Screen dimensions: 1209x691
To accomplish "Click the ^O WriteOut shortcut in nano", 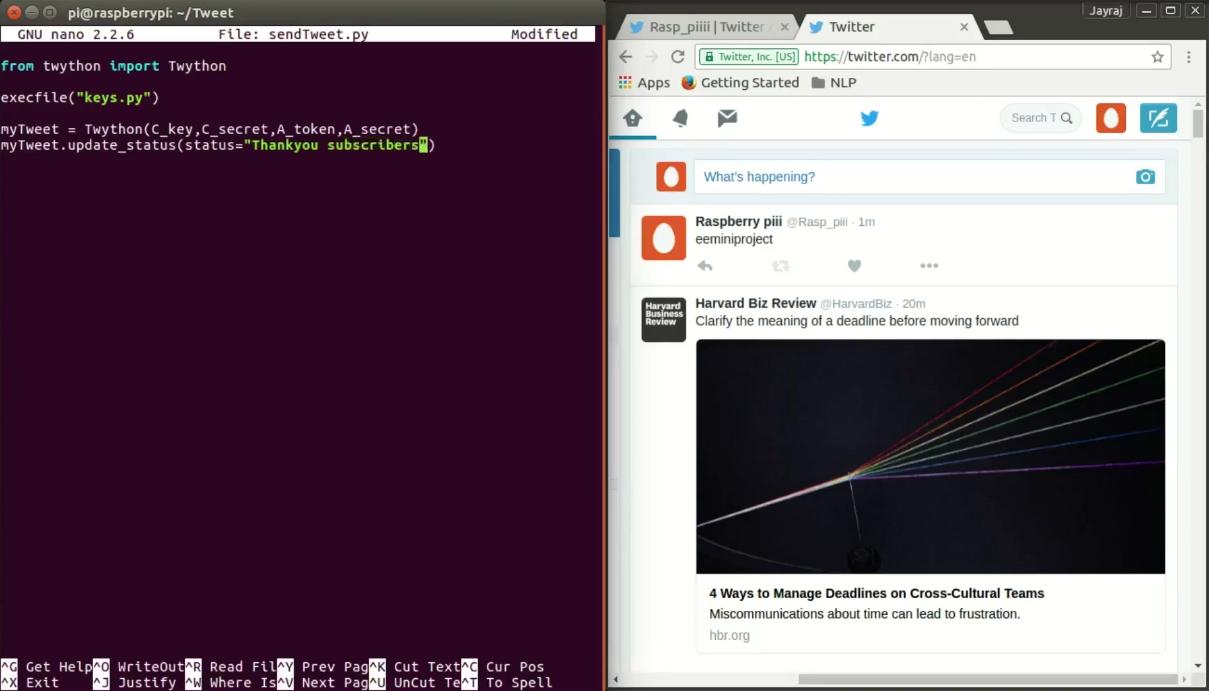I will (x=138, y=667).
